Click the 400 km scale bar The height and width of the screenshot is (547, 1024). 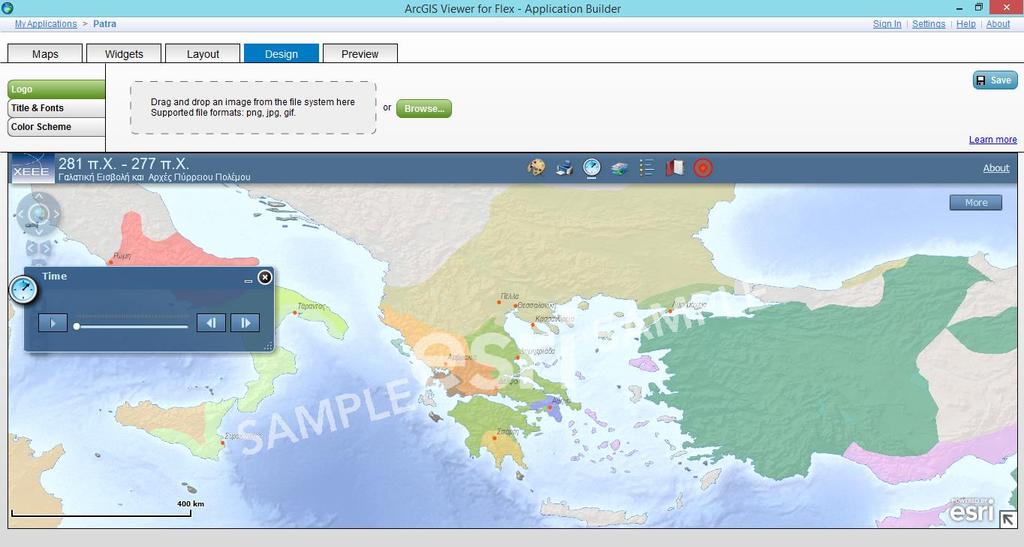point(101,508)
